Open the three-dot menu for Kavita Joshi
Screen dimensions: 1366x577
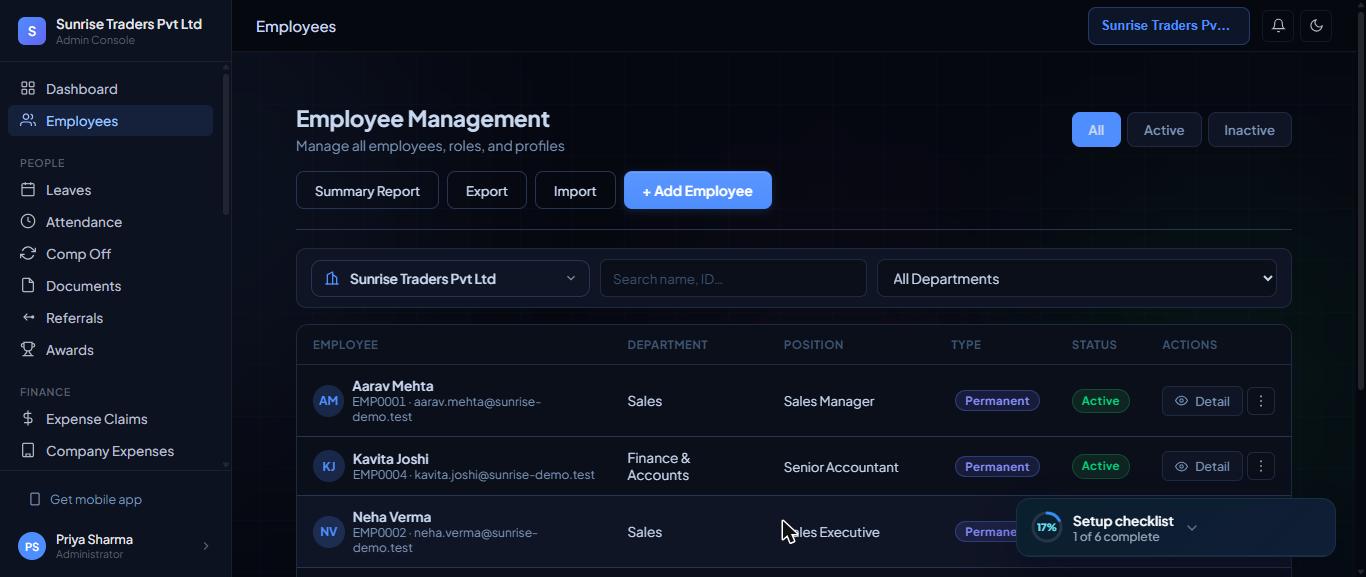(x=1261, y=466)
